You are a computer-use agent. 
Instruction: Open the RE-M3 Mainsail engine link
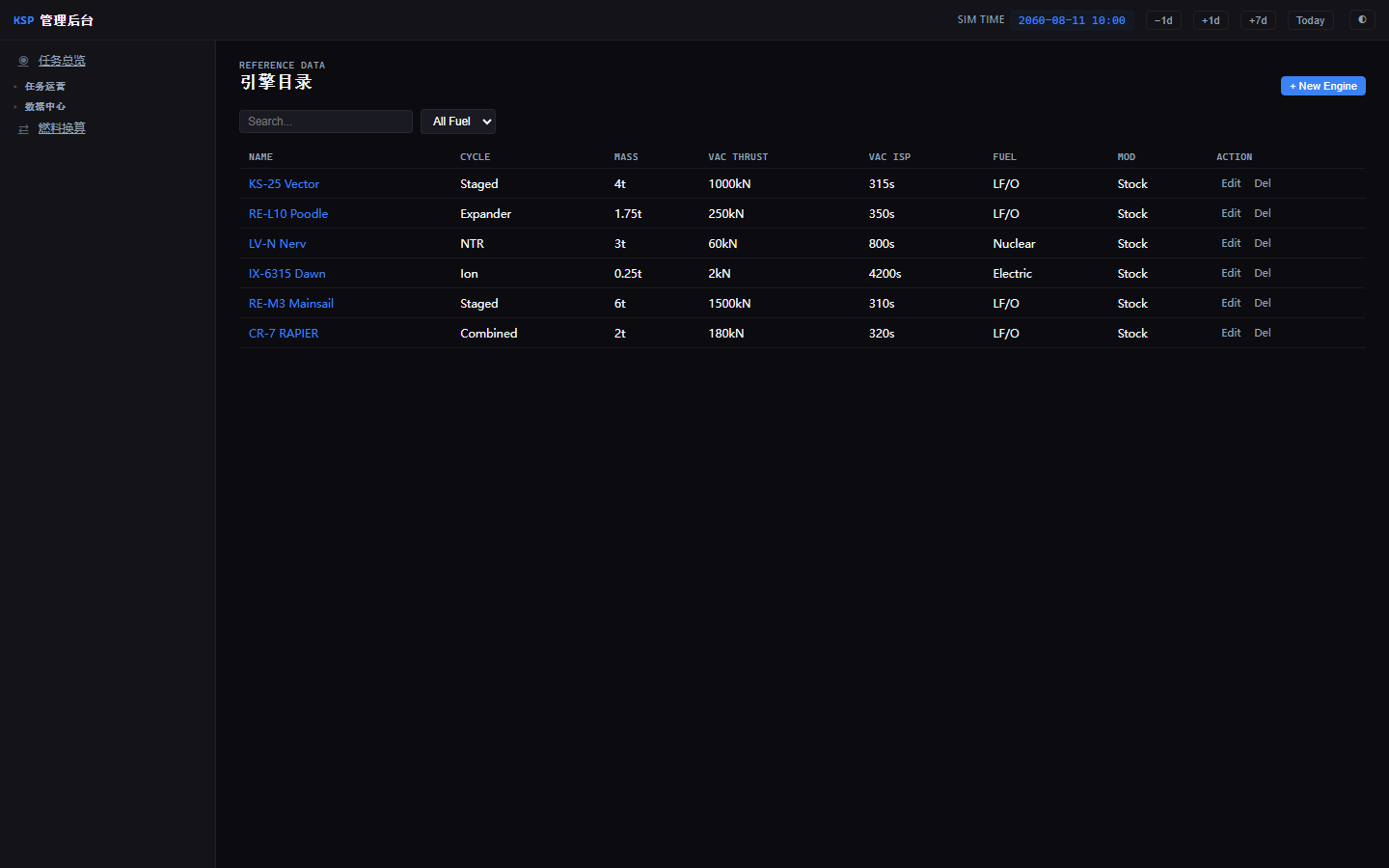(291, 304)
